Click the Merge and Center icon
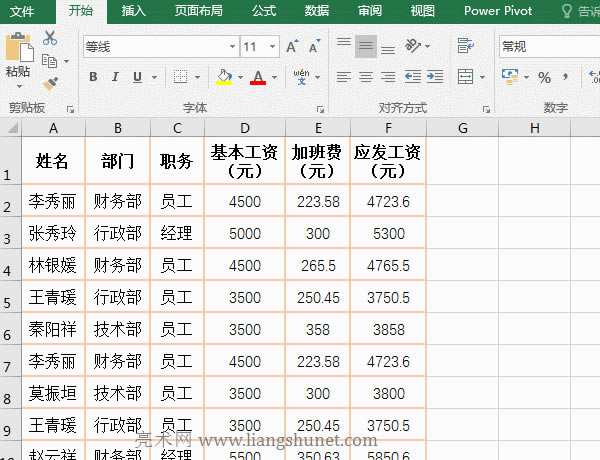 [465, 77]
